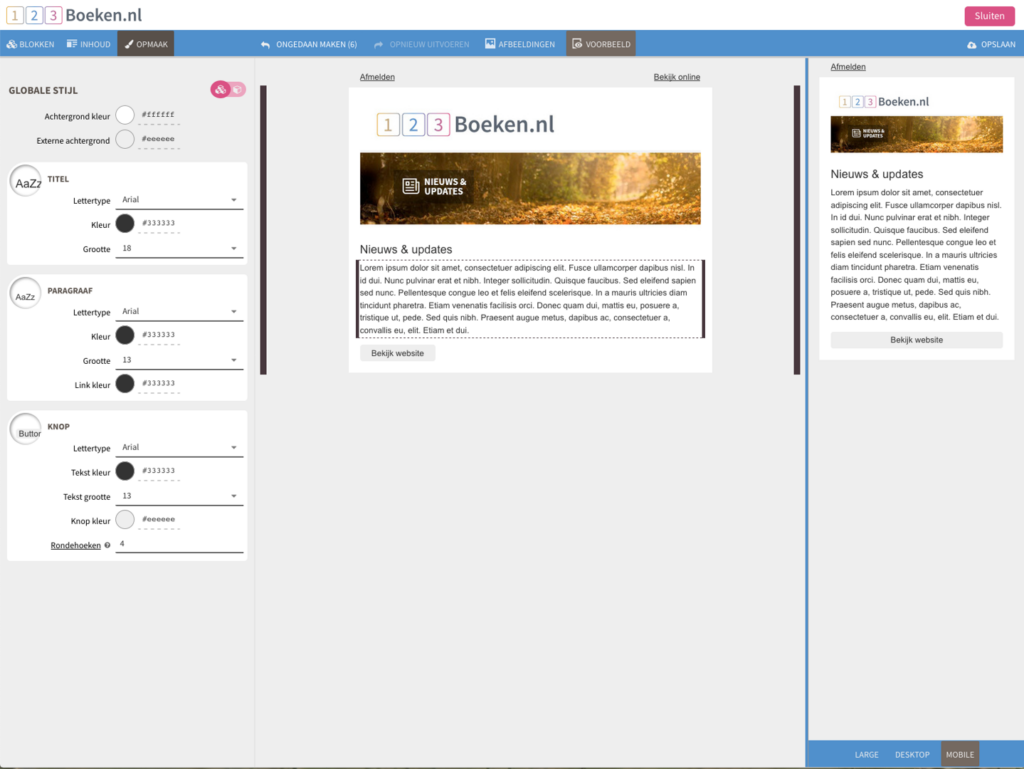This screenshot has height=769, width=1024.
Task: Select the autumn Nieuws & updates banner in the editor
Action: 530,189
